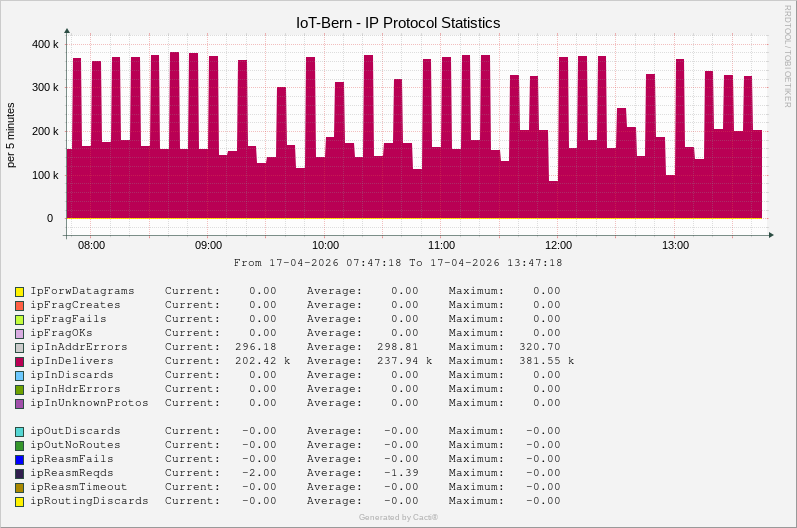Screen dimensions: 797x528
Task: Click the graph title IoT-Bern IP Protocol Statistics
Action: coord(398,22)
